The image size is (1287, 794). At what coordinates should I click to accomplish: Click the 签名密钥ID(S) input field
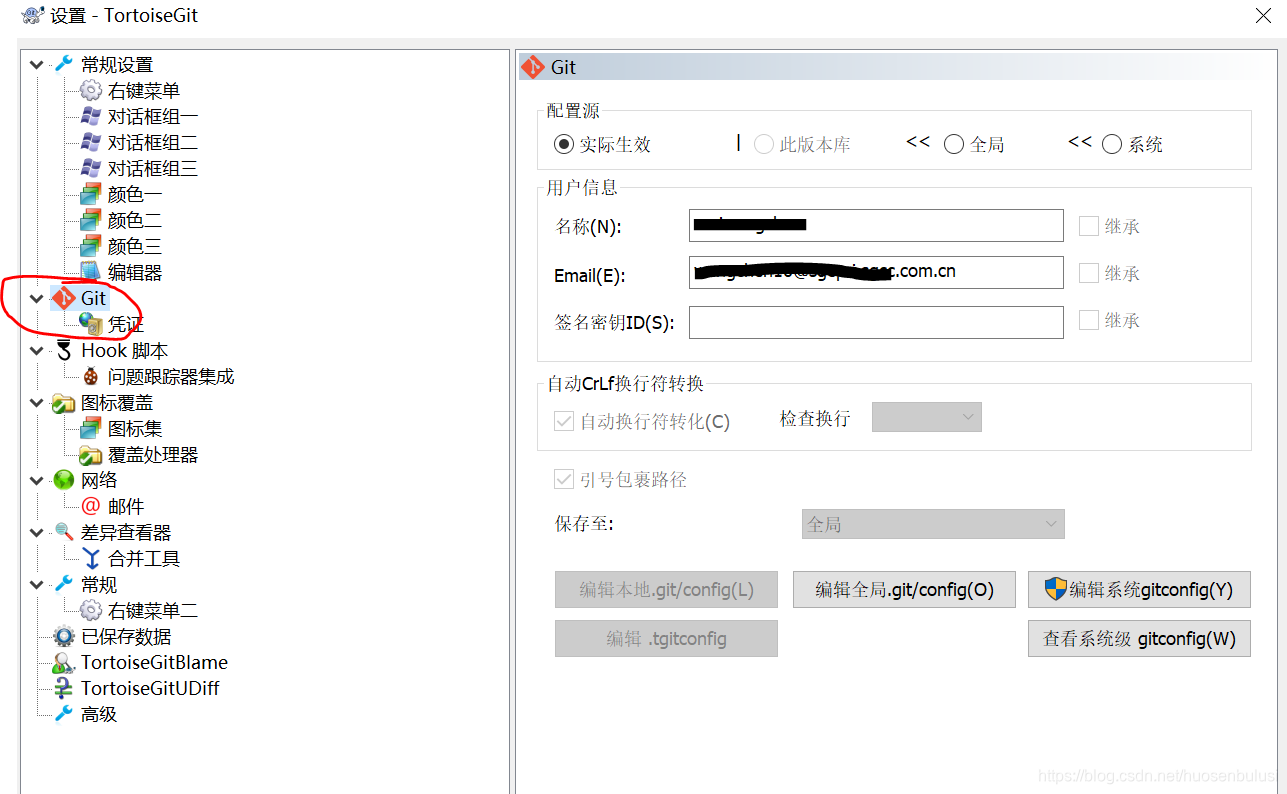tap(876, 322)
